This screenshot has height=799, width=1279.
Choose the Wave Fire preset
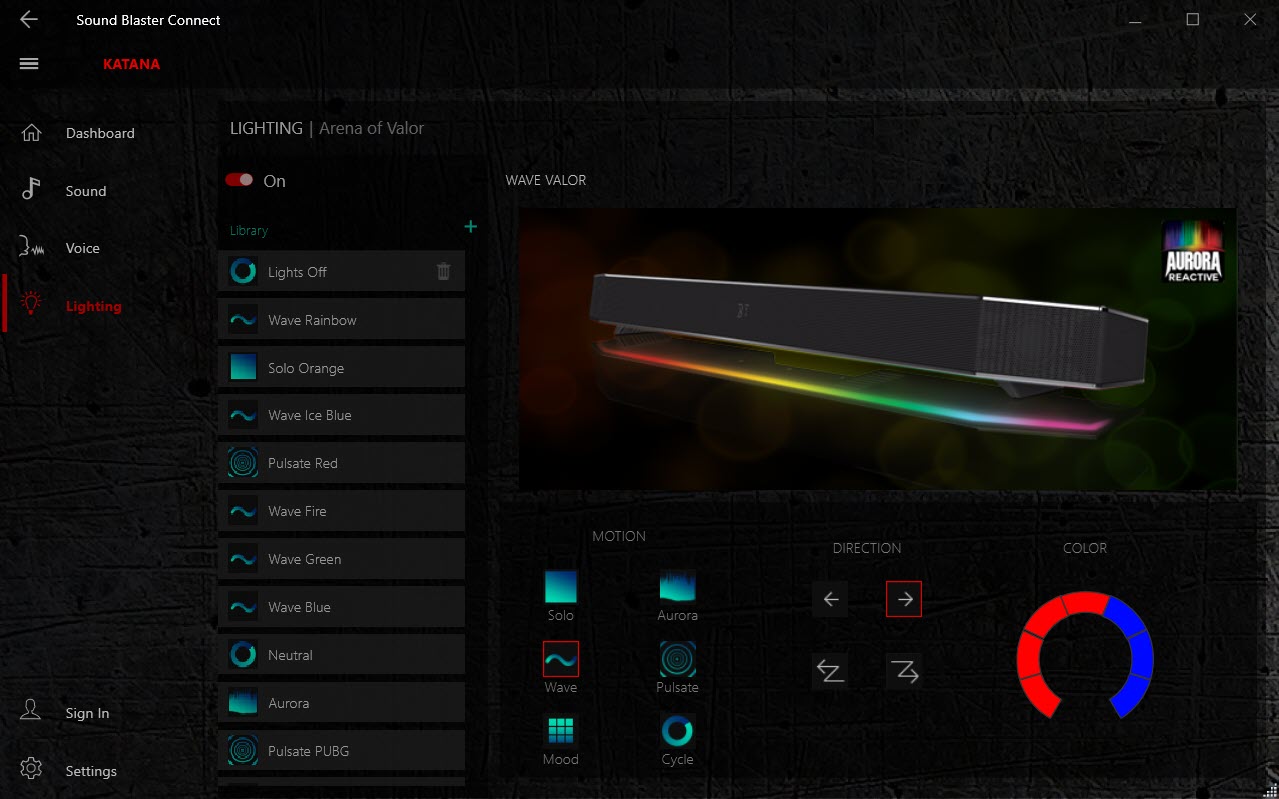coord(341,511)
